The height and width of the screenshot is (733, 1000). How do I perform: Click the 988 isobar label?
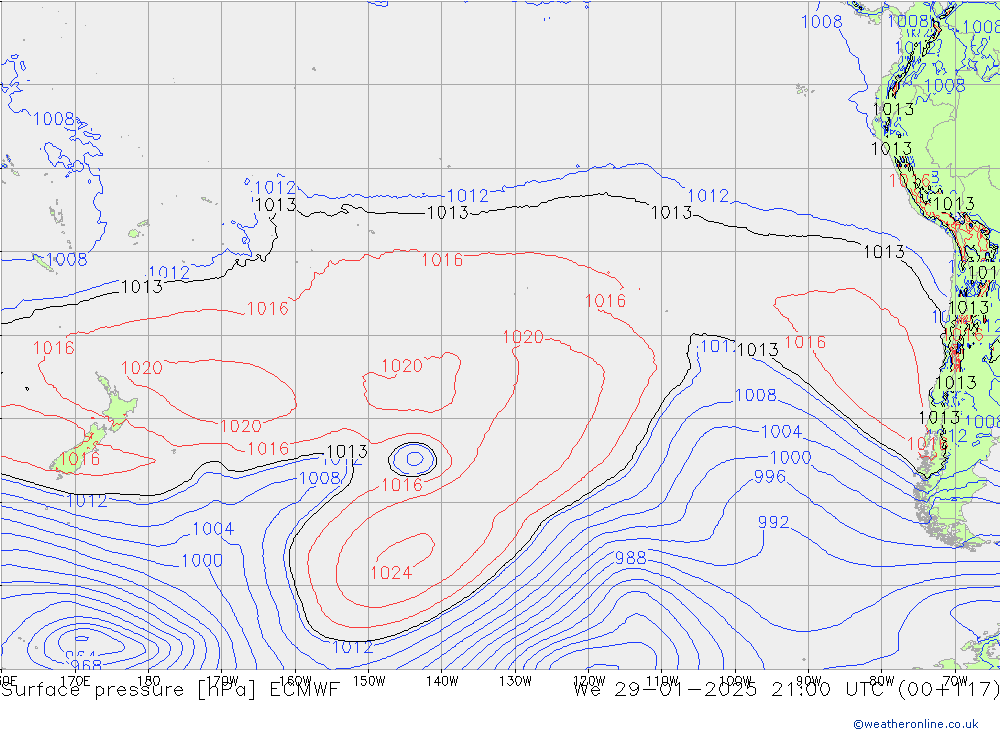coord(631,558)
